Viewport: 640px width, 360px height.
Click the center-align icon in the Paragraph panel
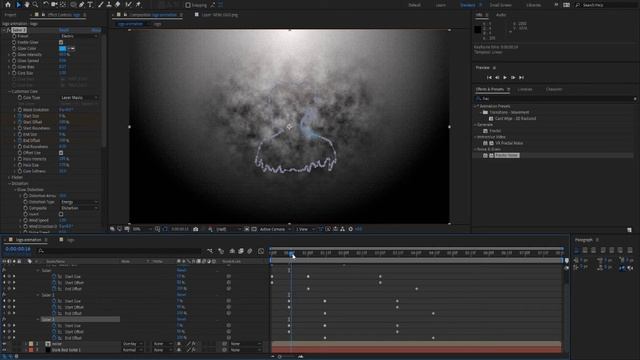585,250
